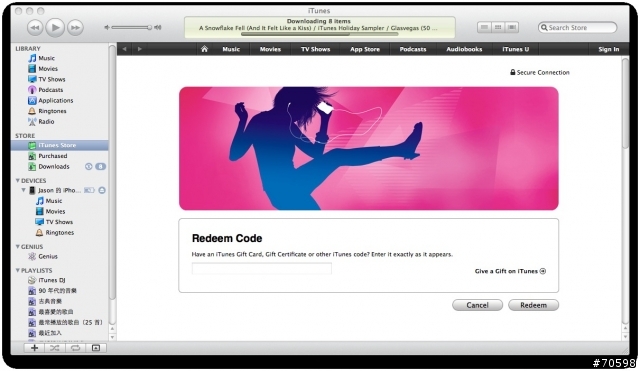Collapse the Devices section
640x371 pixels.
[x=18, y=180]
